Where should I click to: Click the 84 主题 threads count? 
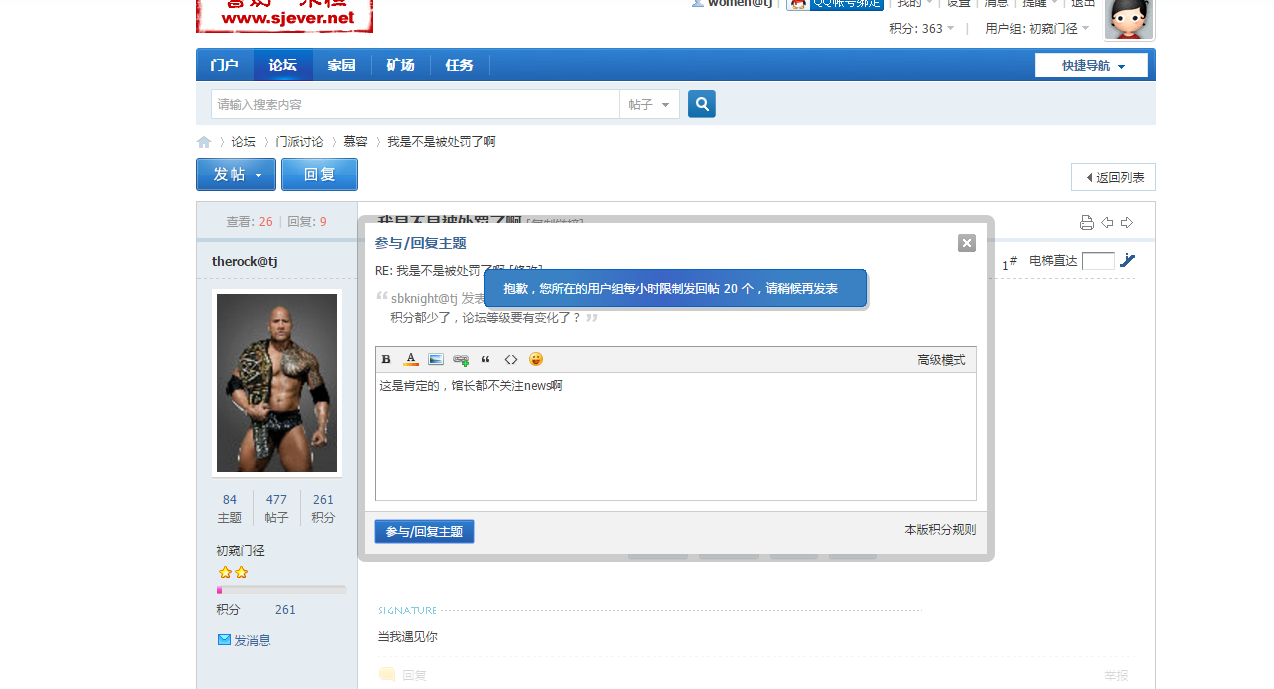click(230, 508)
